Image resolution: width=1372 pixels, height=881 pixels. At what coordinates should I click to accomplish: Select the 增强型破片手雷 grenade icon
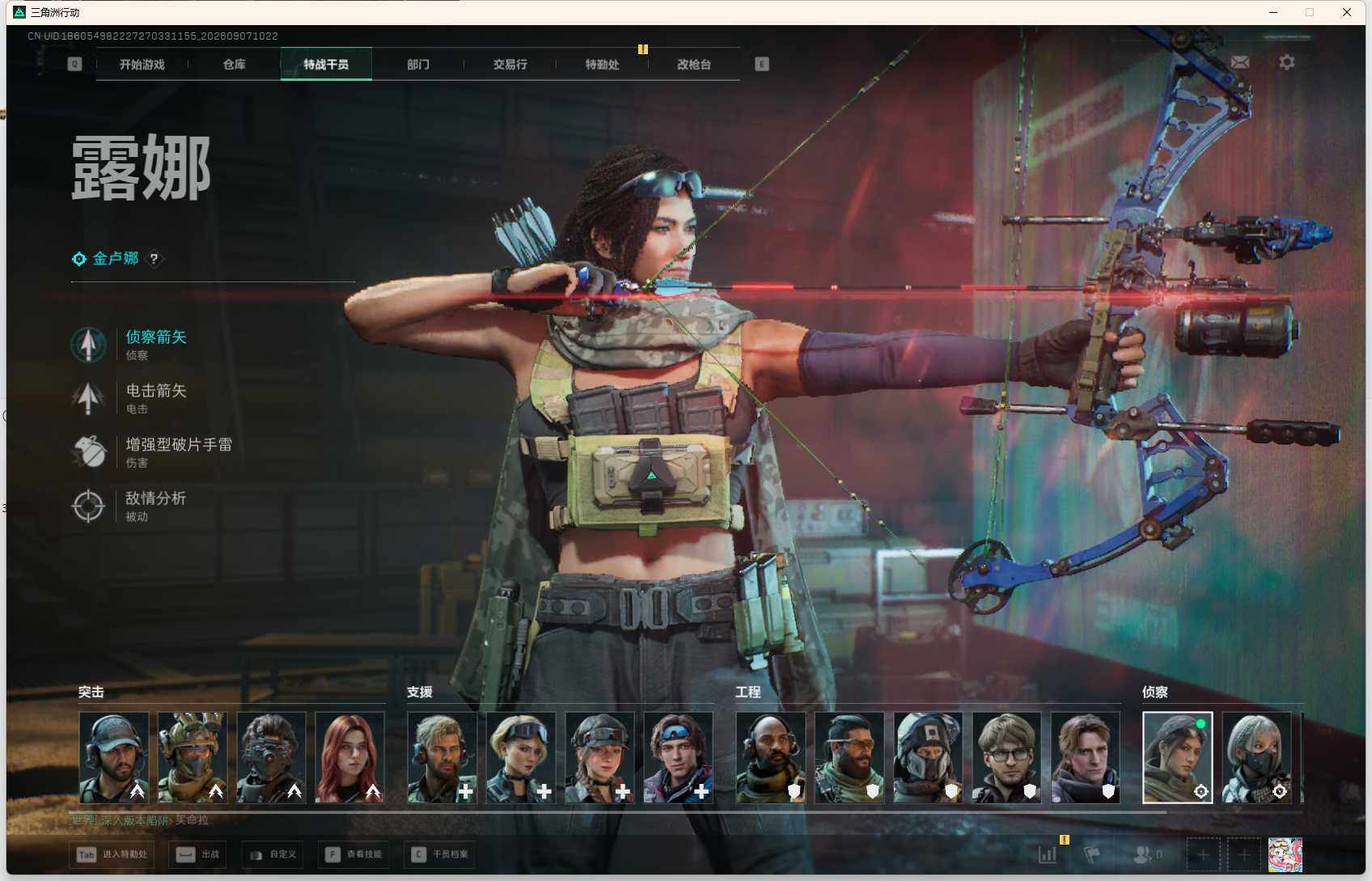(x=88, y=452)
